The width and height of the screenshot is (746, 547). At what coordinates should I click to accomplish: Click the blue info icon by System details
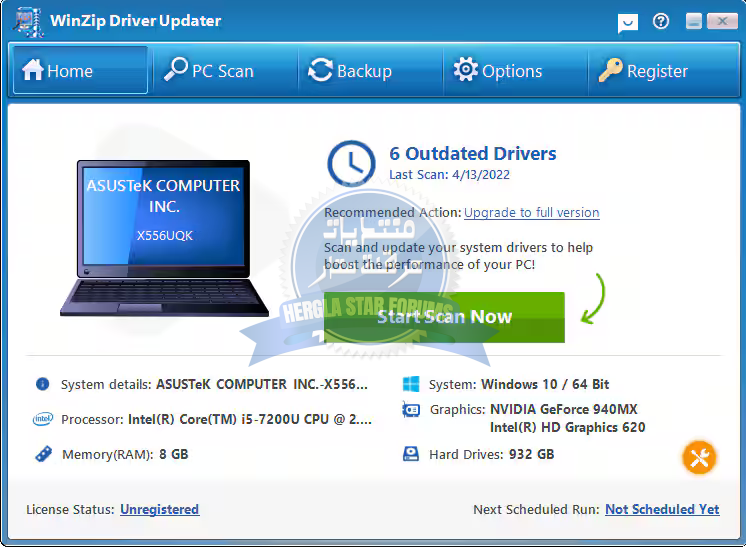click(x=42, y=383)
